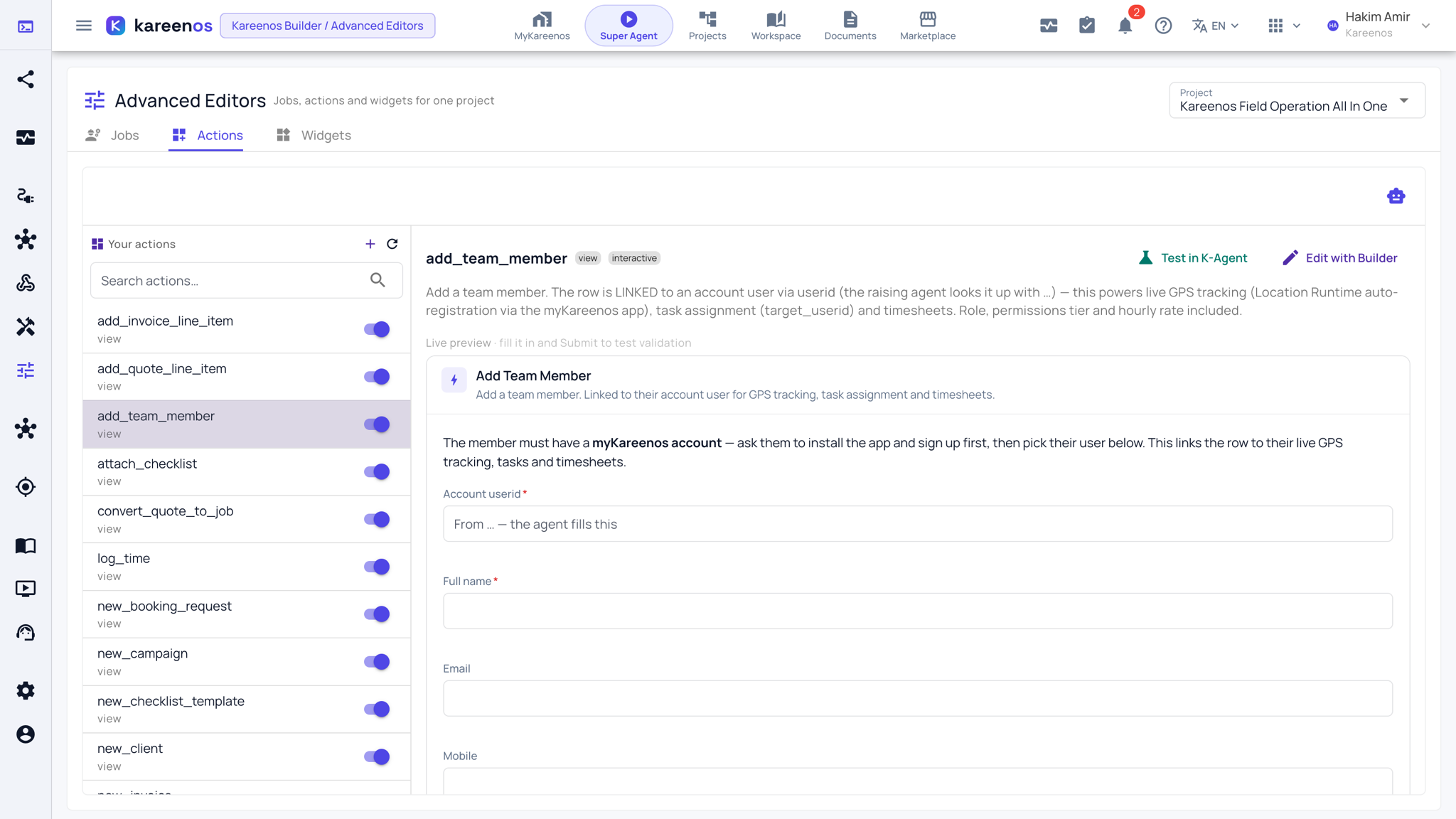Click the Kareenos logo
The image size is (1456, 819).
tap(159, 26)
